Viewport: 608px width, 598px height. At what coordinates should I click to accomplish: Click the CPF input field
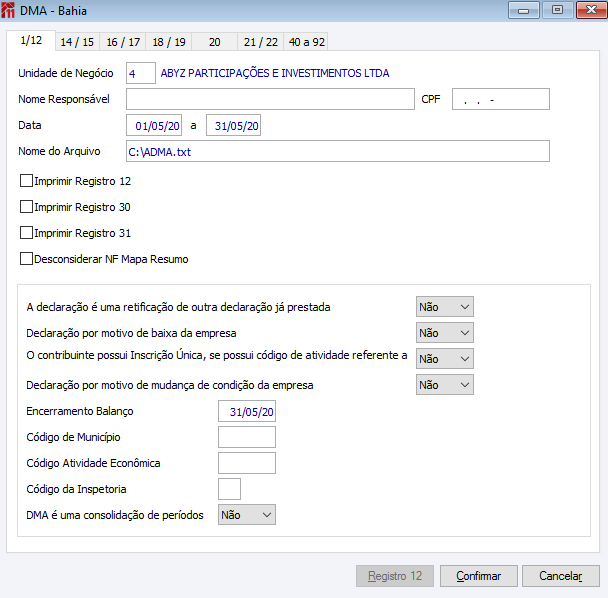pos(501,99)
